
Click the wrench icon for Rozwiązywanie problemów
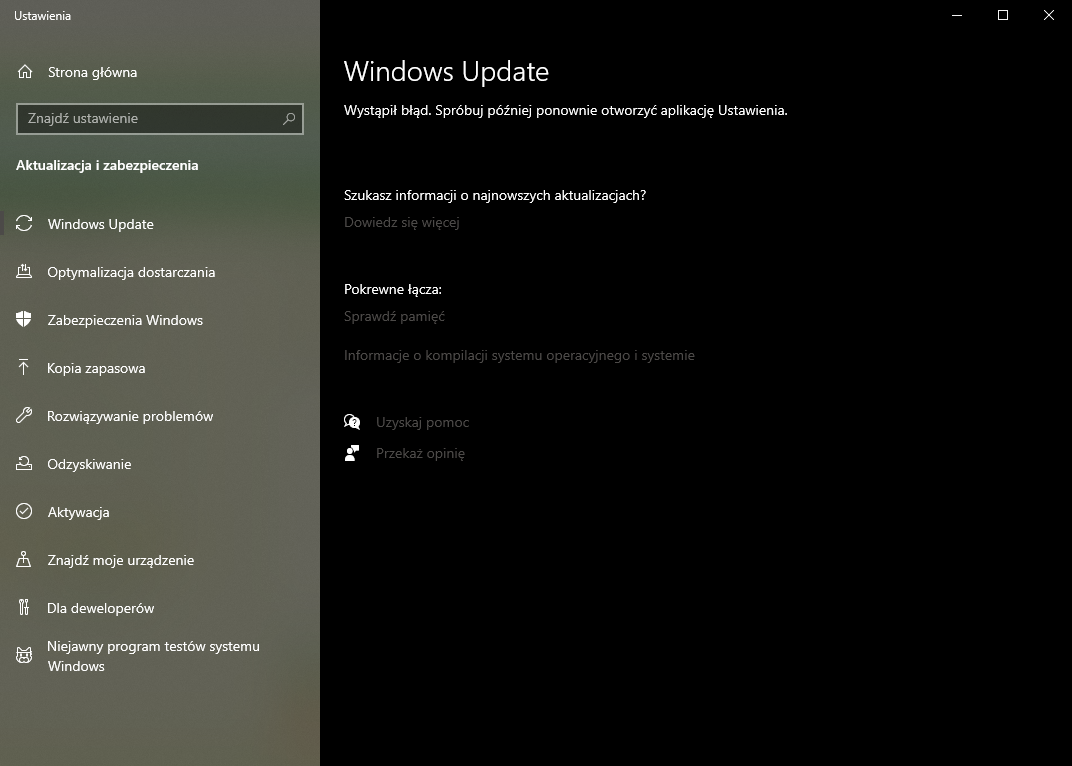(x=24, y=415)
